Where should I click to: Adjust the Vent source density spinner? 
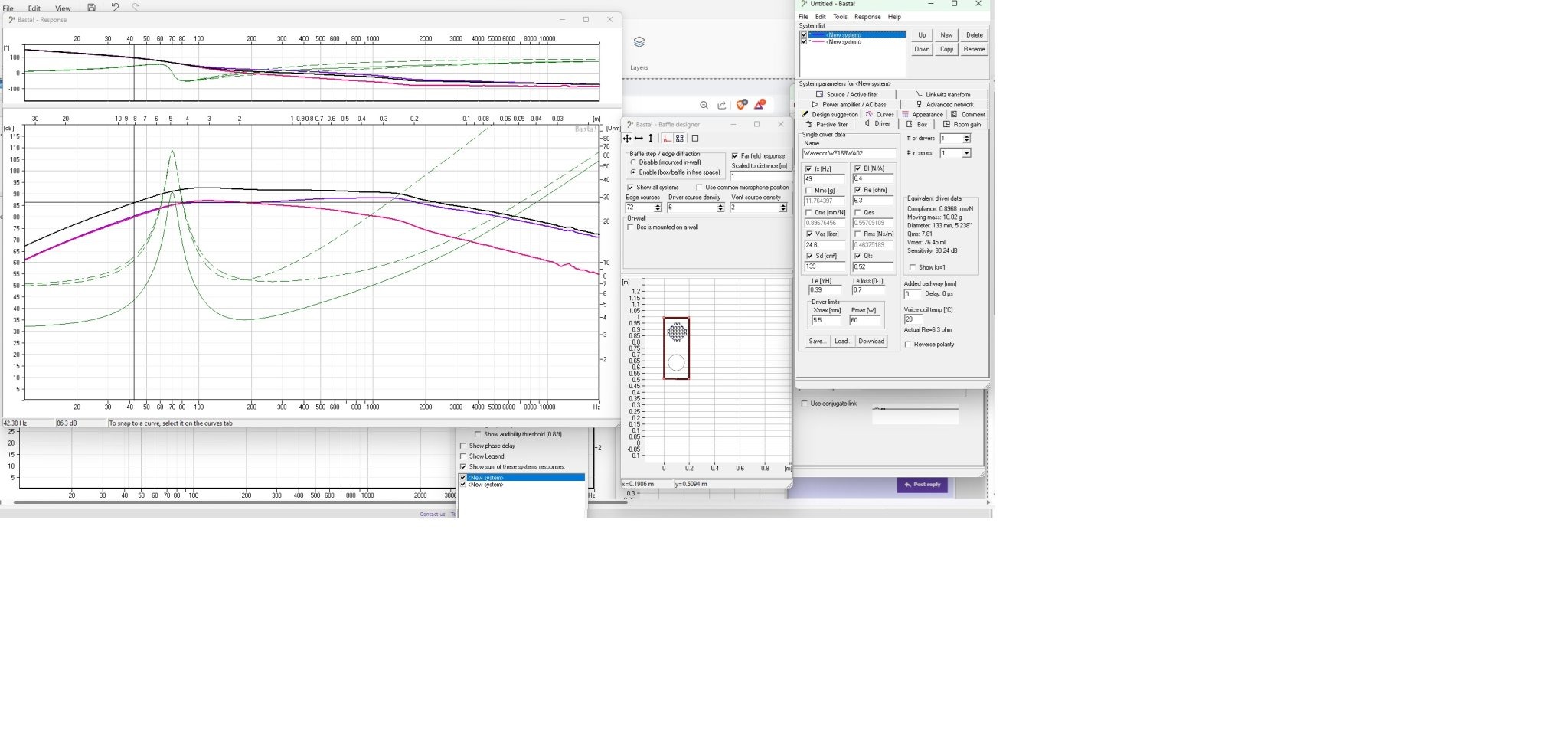click(x=783, y=208)
